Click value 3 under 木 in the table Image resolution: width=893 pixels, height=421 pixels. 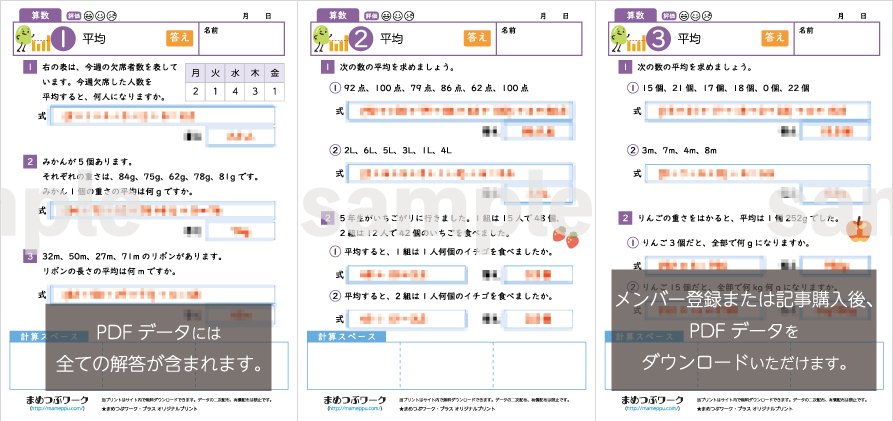pos(255,92)
